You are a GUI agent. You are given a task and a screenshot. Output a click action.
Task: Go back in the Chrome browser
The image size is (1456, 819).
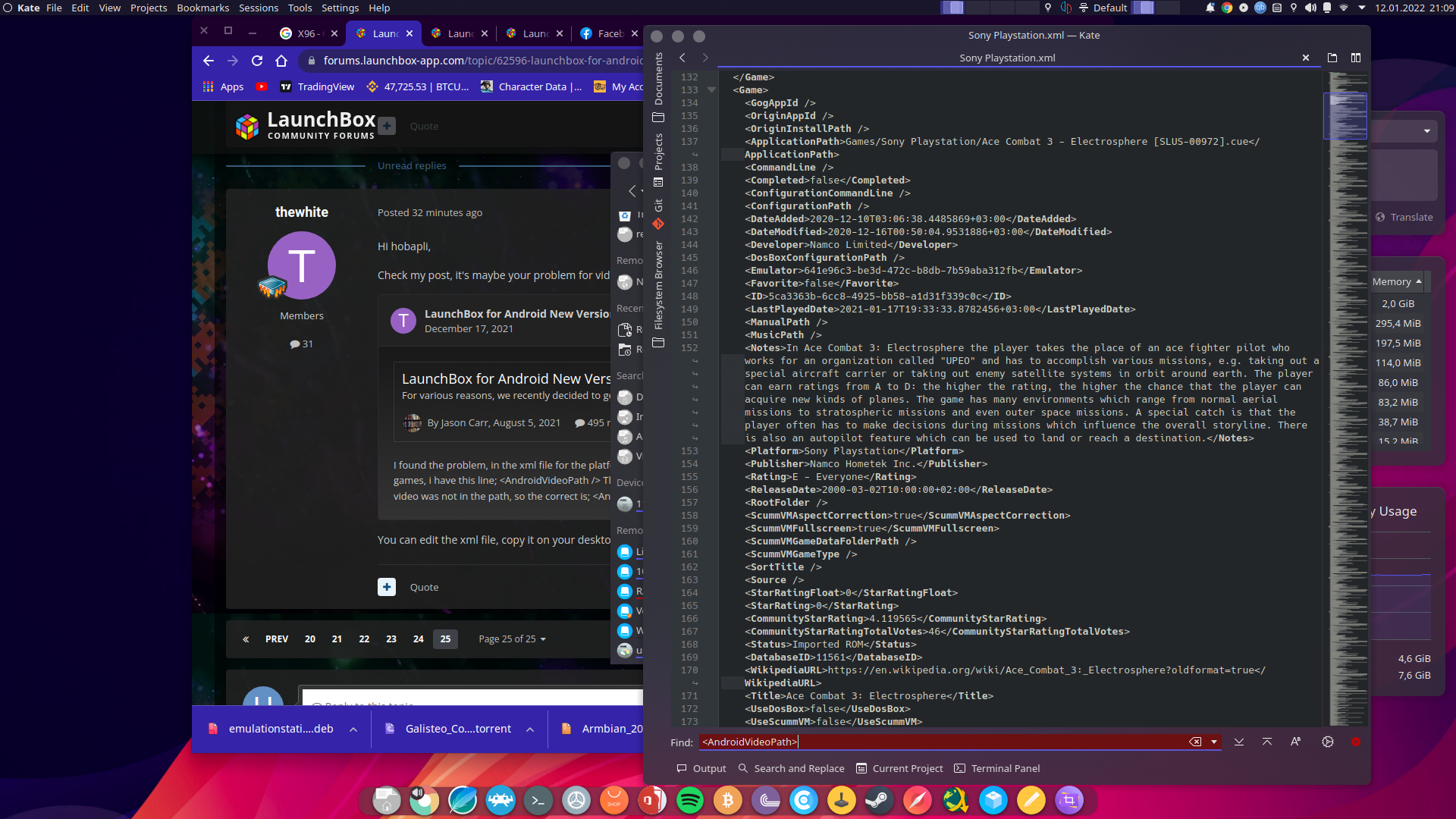coord(209,61)
